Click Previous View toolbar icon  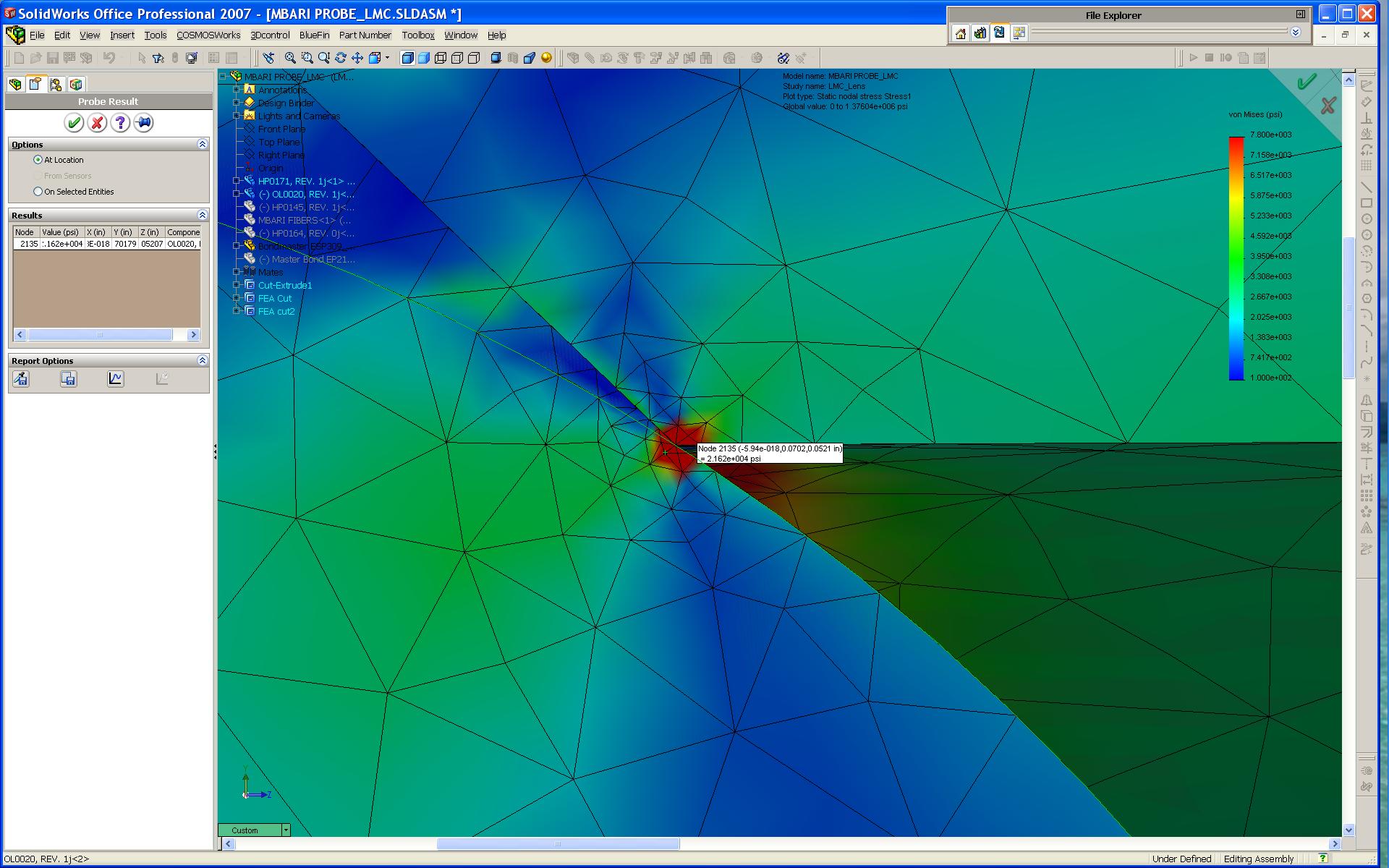(x=268, y=58)
